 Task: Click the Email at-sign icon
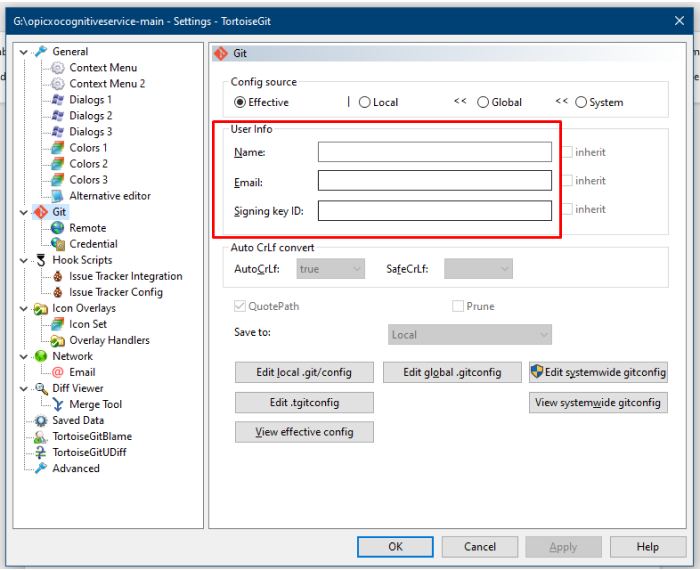(57, 372)
